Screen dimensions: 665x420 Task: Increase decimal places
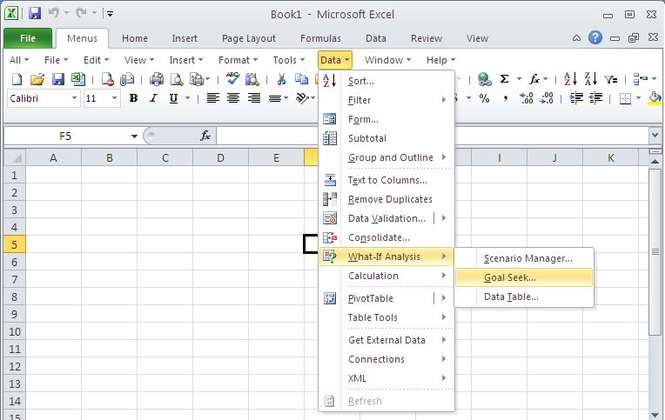526,98
